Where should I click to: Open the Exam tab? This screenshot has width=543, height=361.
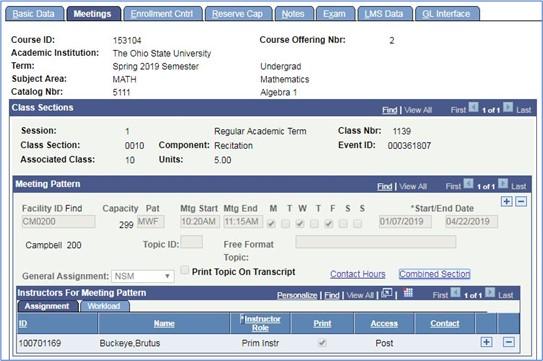point(335,14)
